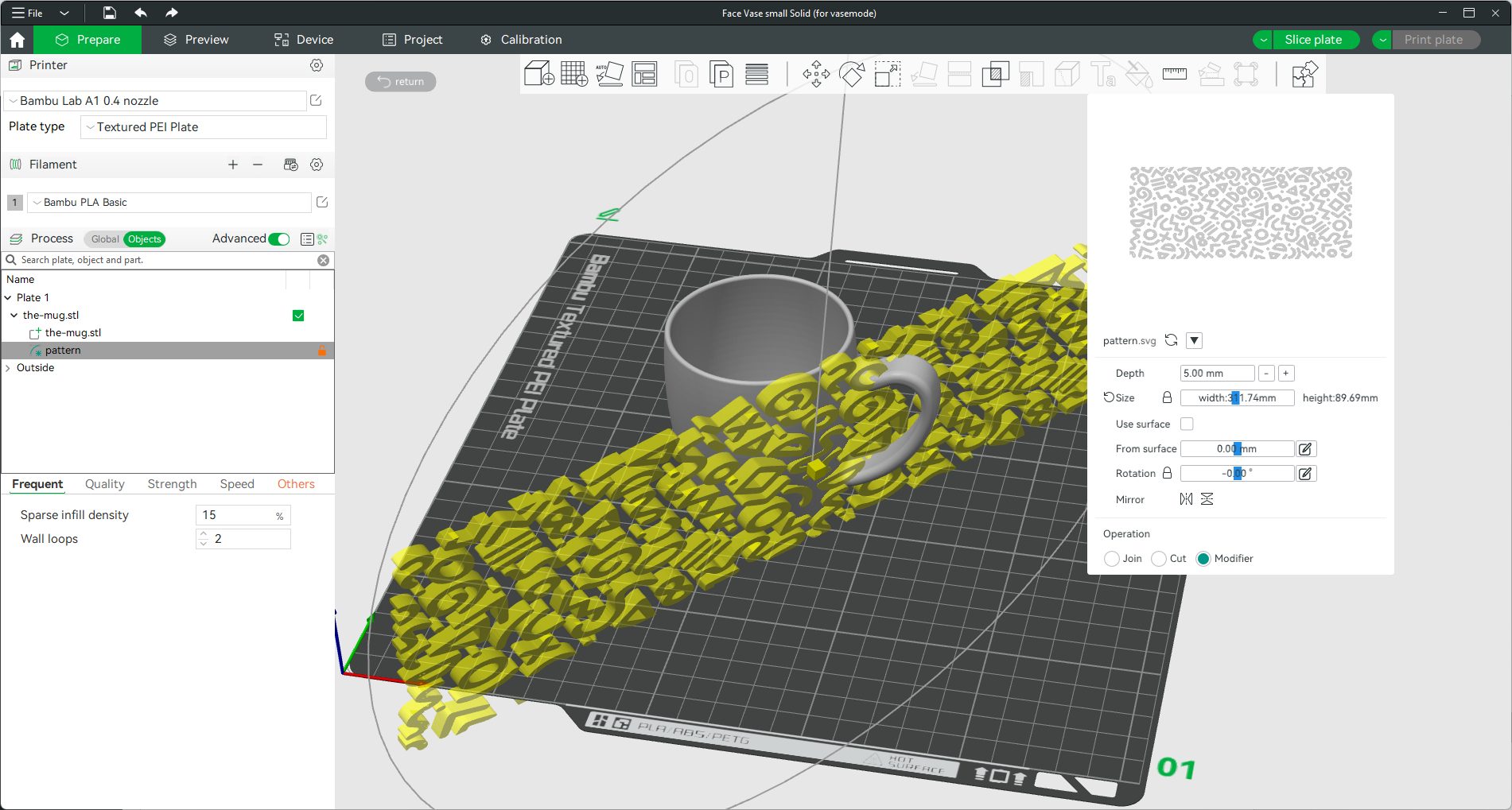This screenshot has height=810, width=1512.
Task: Open the variable layer height tool
Action: [x=756, y=75]
